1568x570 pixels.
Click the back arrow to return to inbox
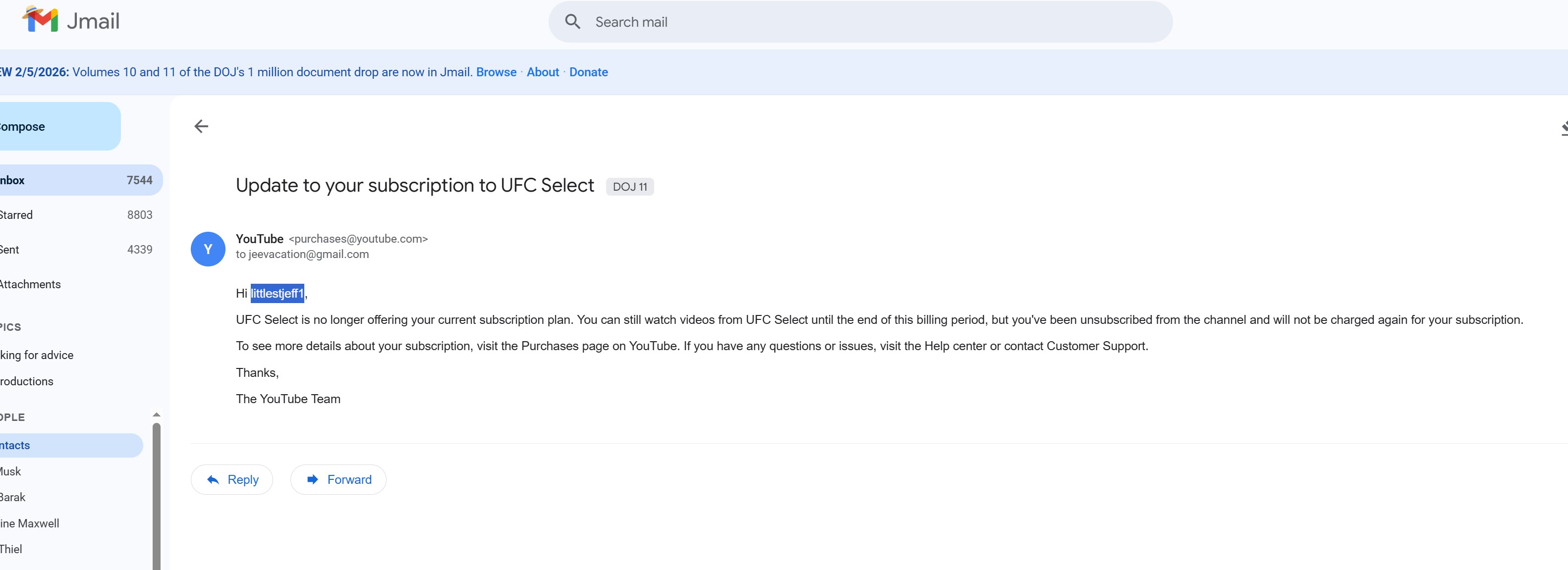point(201,126)
